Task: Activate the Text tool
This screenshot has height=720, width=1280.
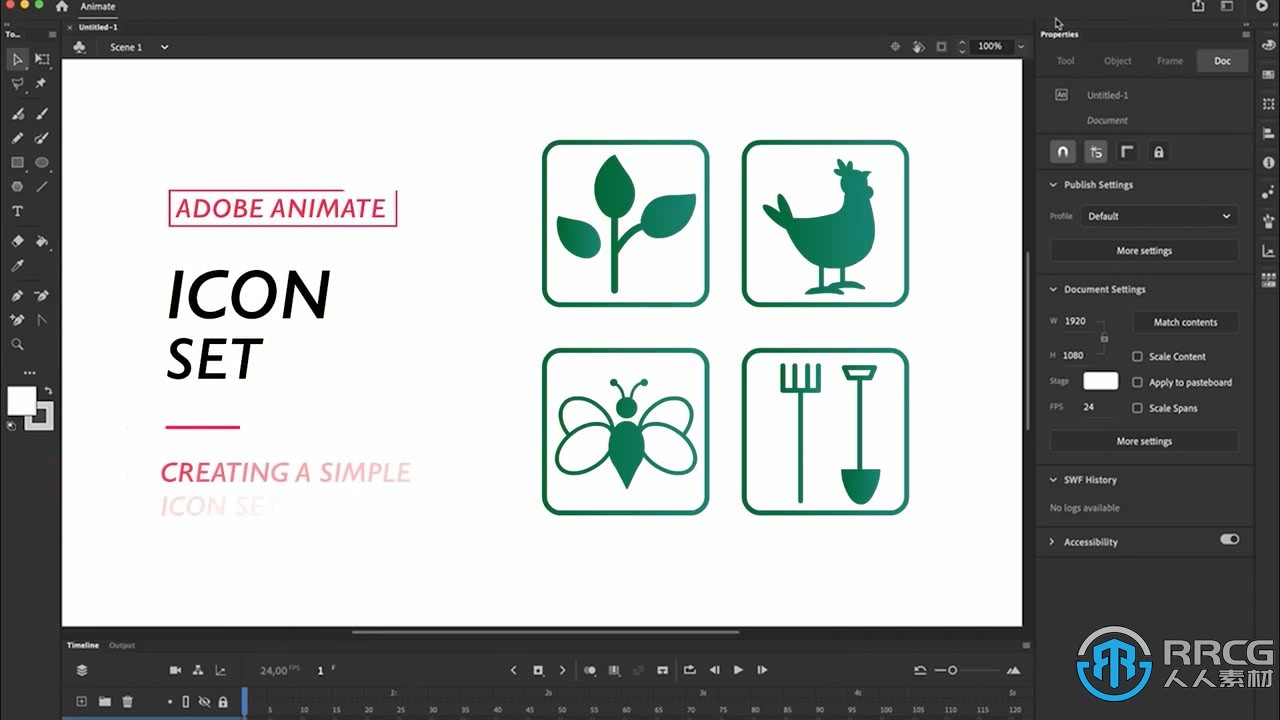Action: 18,211
